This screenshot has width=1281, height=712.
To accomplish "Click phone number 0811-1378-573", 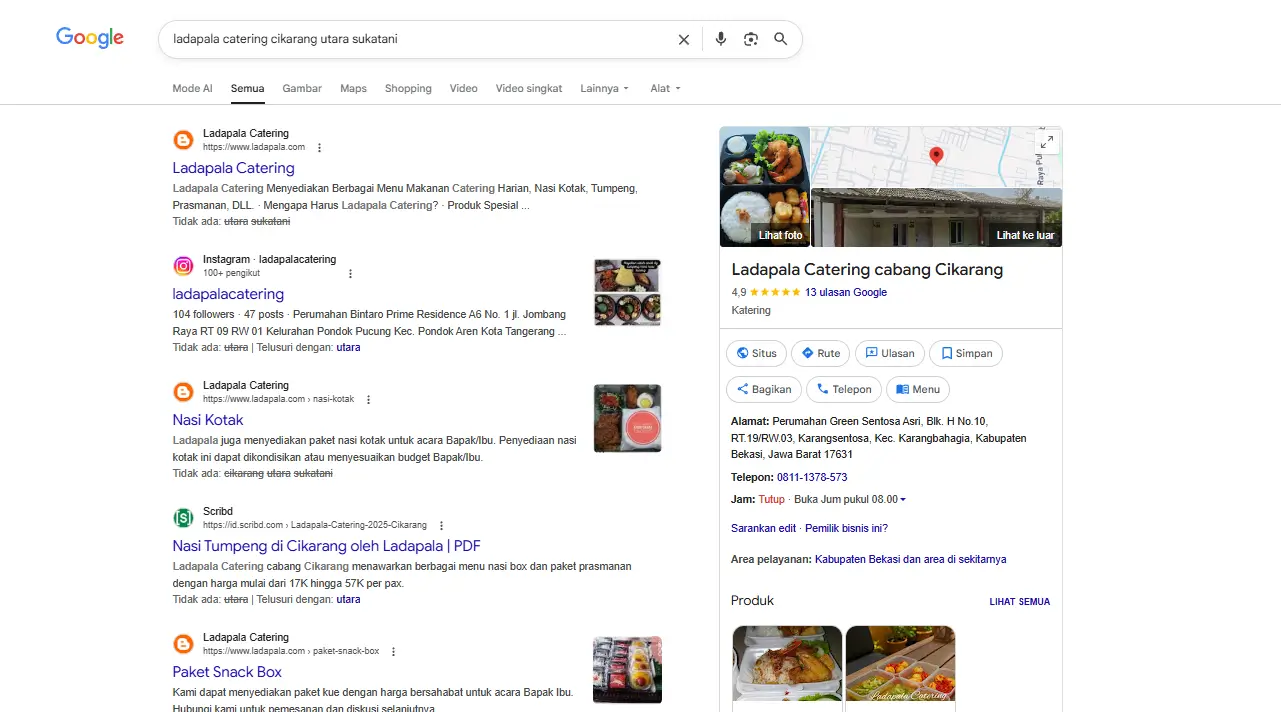I will coord(812,477).
